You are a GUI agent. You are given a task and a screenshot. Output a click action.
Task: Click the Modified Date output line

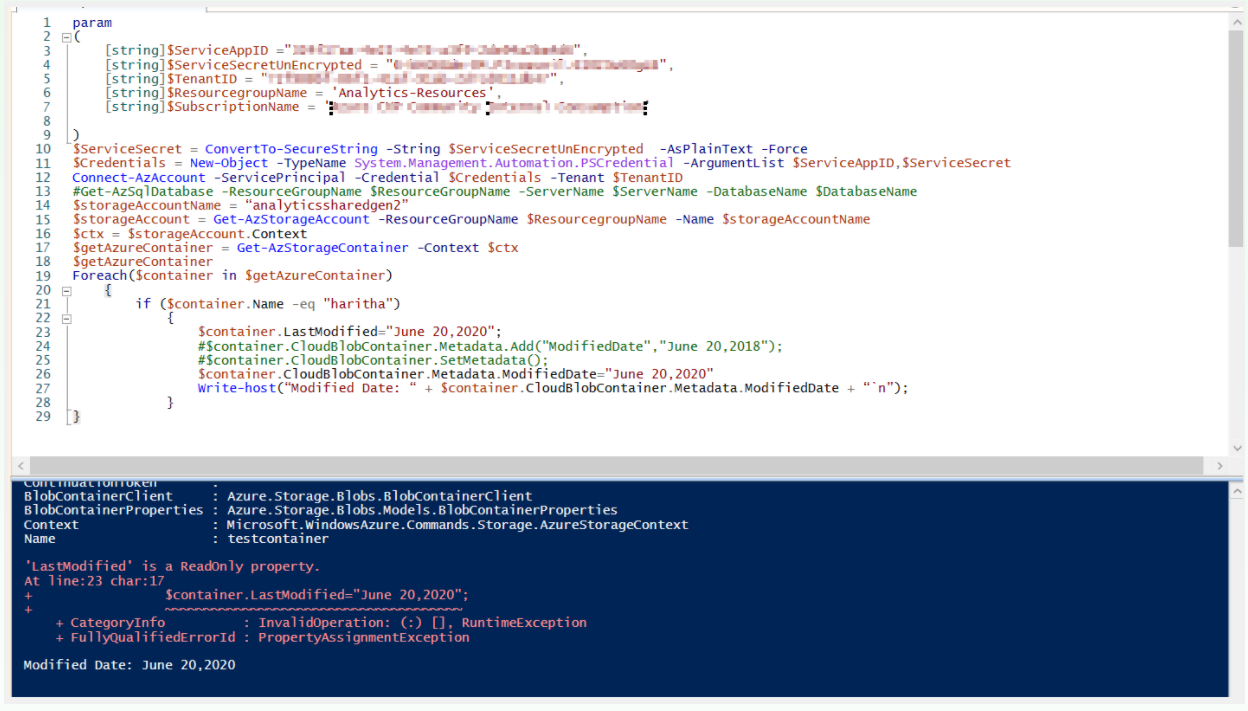tap(128, 664)
